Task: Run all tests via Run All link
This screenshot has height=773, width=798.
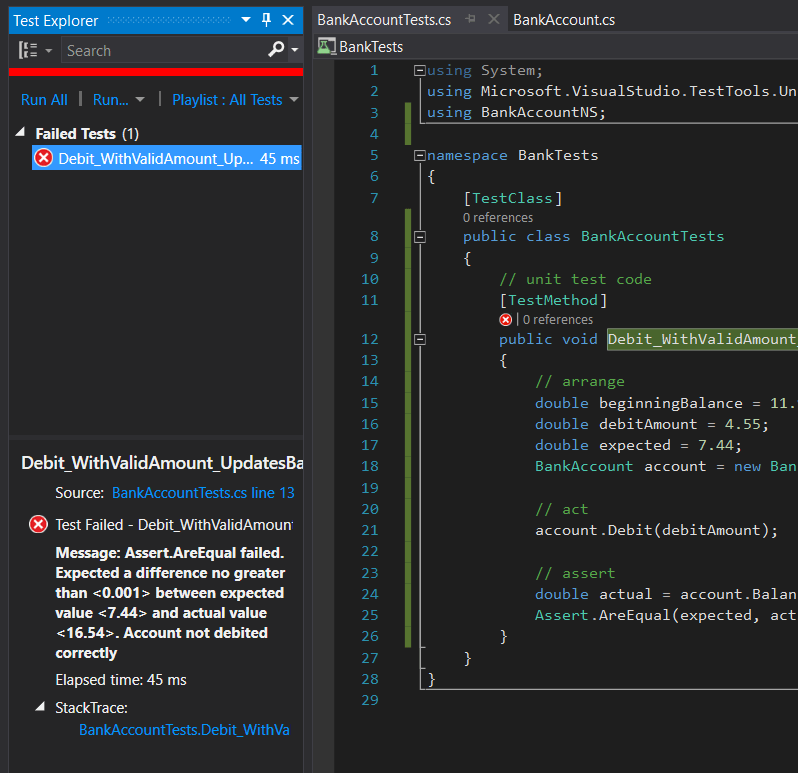Action: coord(44,100)
